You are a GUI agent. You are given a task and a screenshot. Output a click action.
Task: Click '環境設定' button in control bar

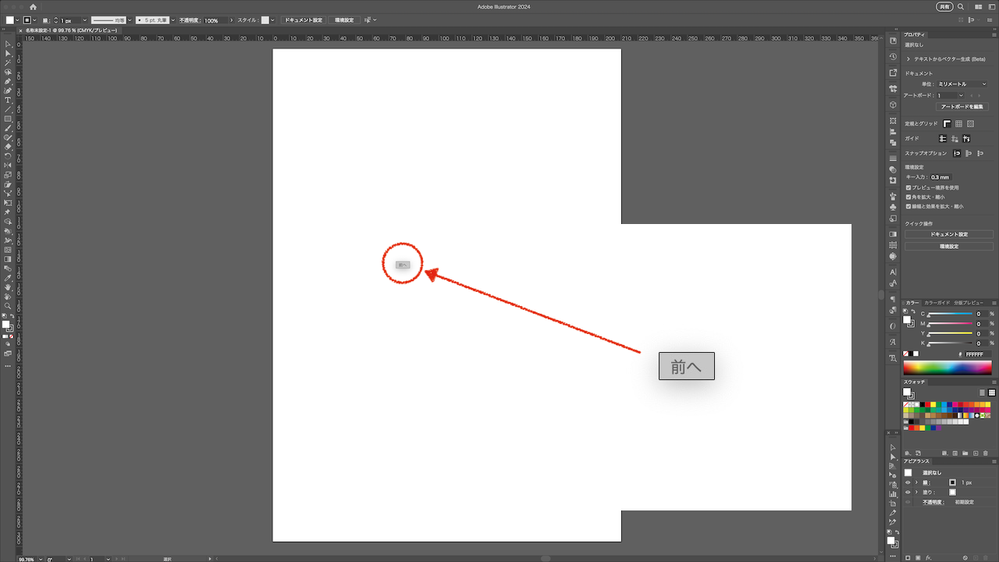[344, 20]
